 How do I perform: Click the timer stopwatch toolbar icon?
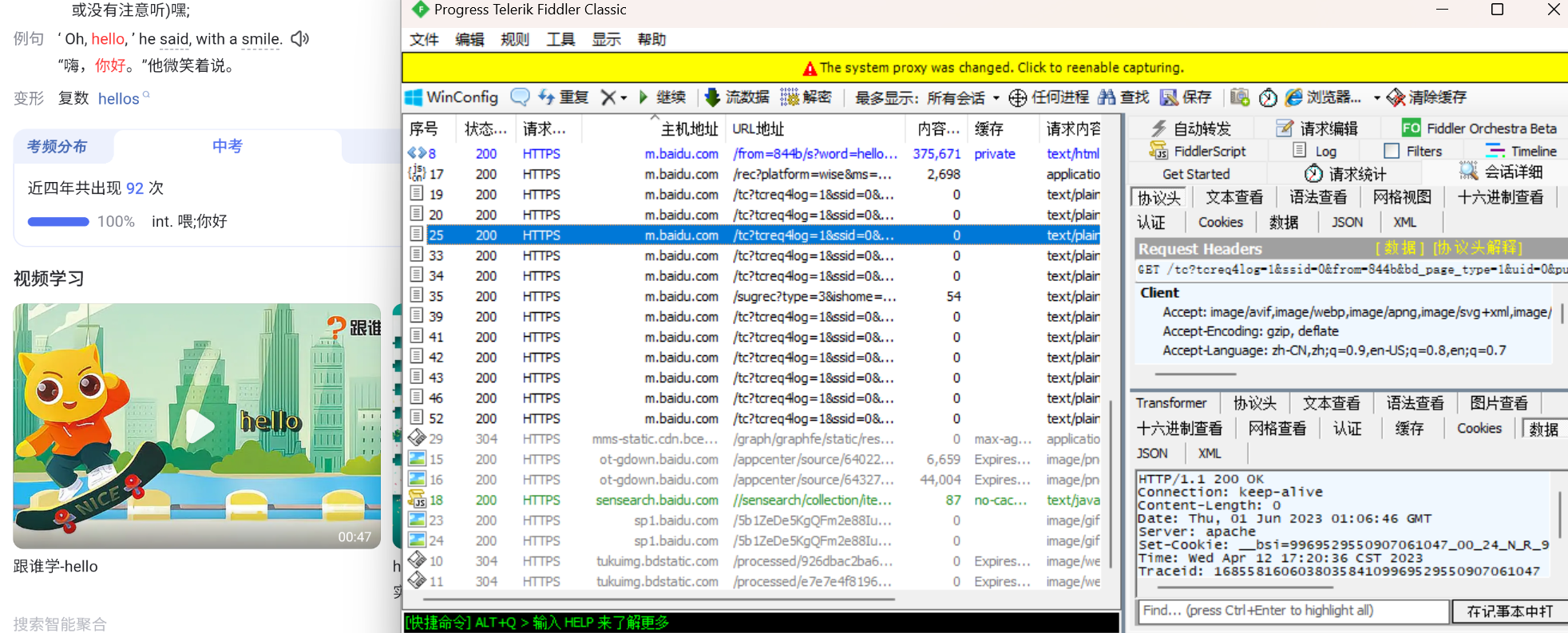coord(1268,97)
